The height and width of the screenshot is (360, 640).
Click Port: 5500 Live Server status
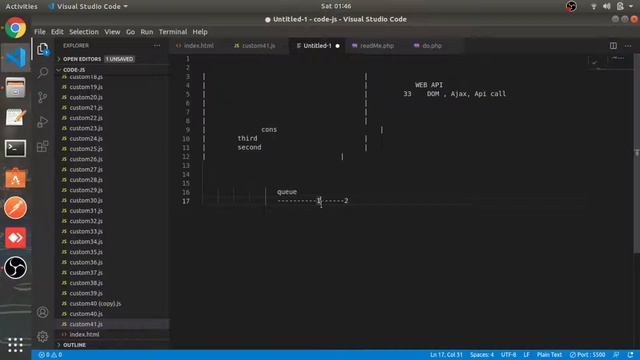587,355
